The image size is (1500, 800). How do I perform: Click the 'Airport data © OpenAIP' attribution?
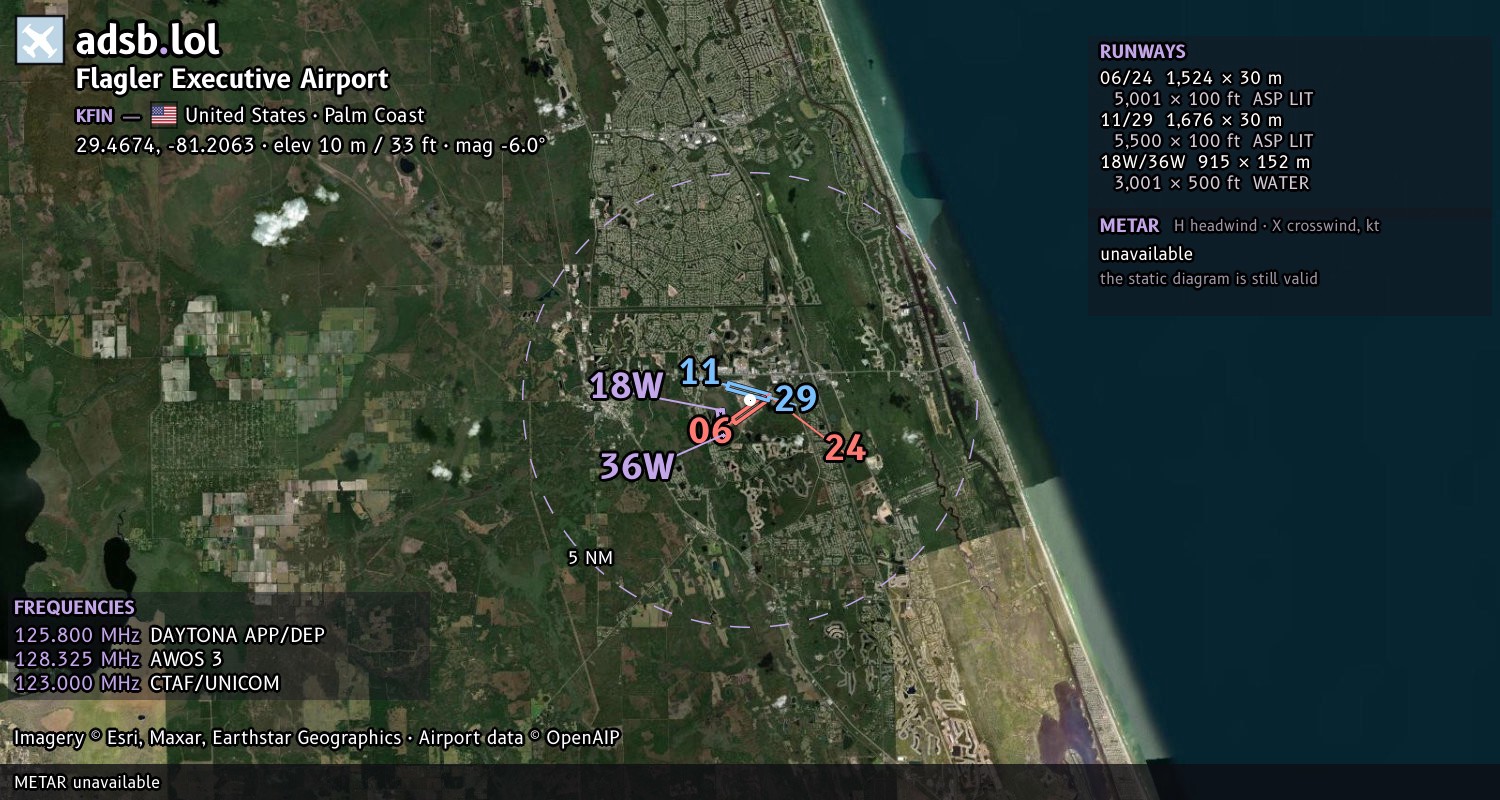click(x=520, y=738)
